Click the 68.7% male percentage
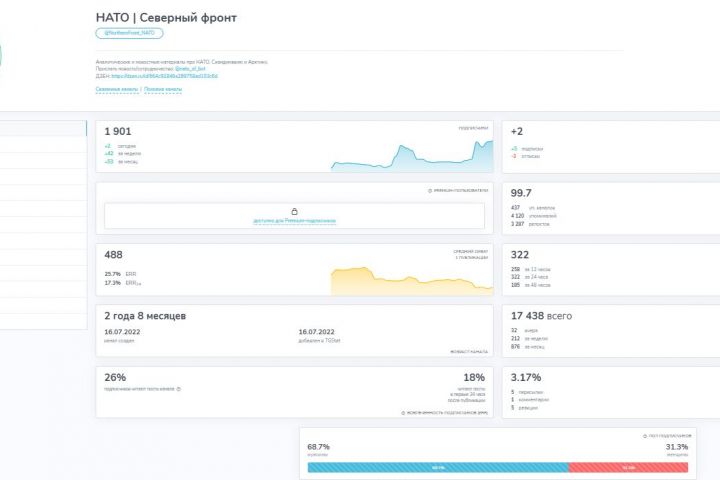 (x=318, y=447)
